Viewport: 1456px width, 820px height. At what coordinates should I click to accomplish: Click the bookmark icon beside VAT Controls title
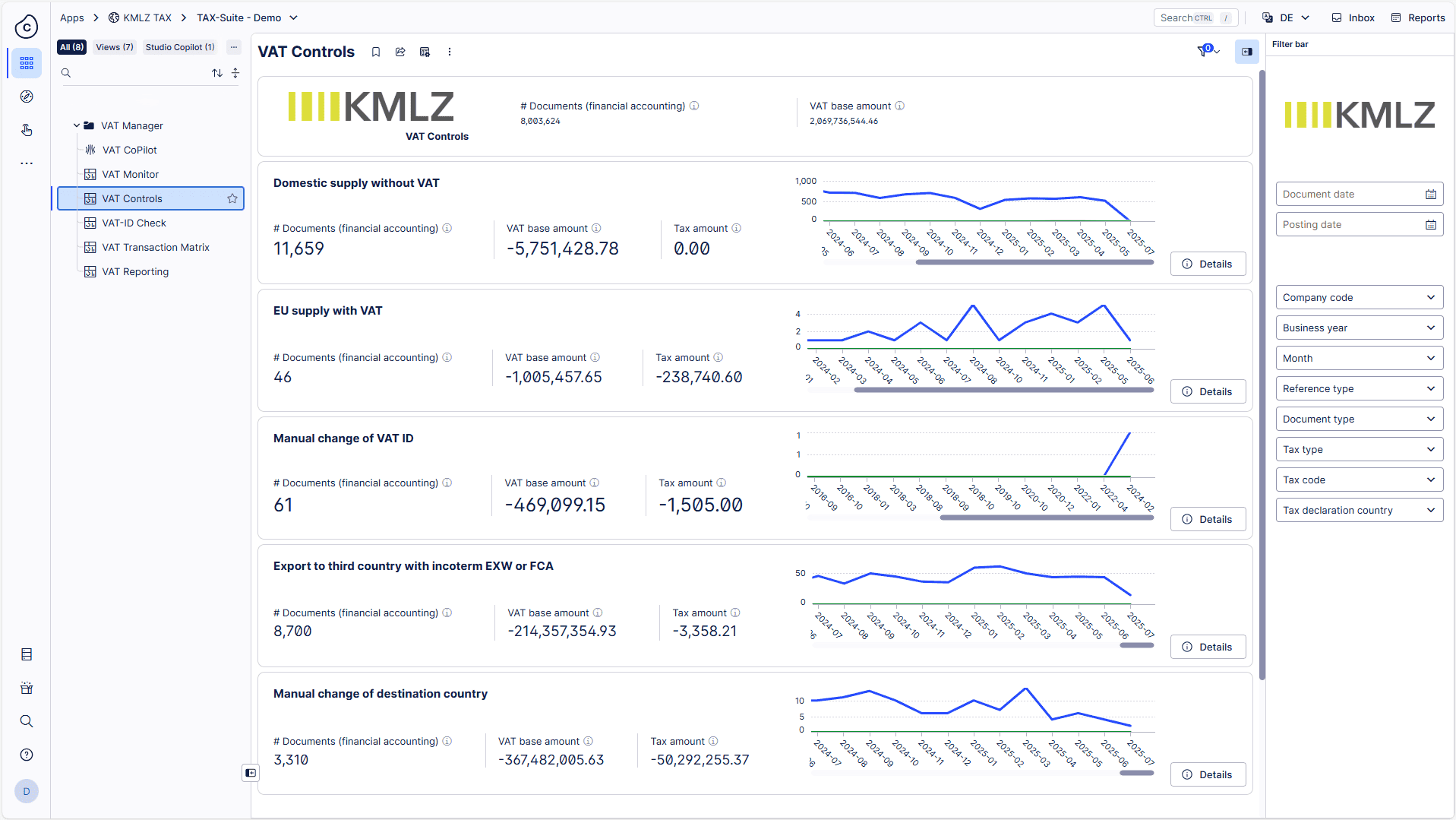376,52
